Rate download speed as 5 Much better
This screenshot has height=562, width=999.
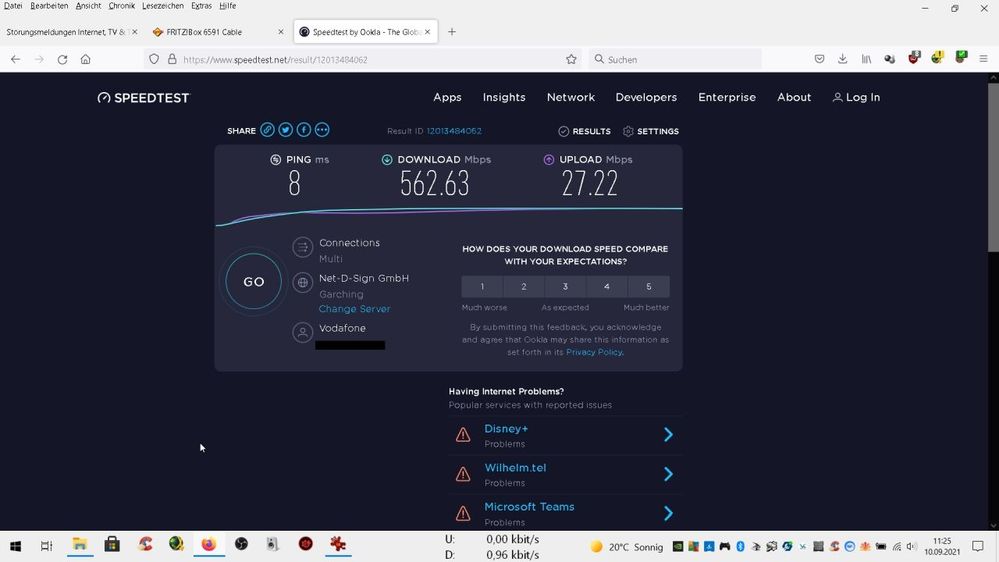click(649, 287)
